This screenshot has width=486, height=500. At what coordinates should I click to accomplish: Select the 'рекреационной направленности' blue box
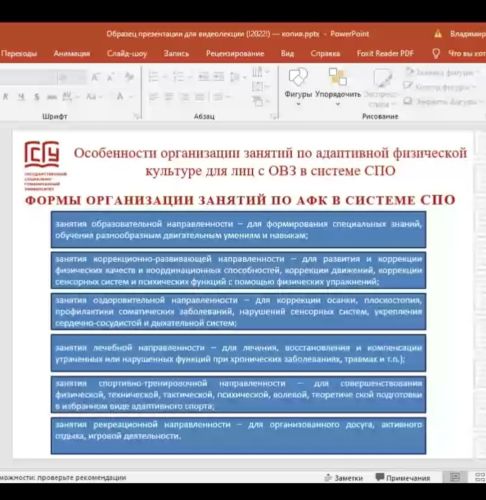[238, 435]
